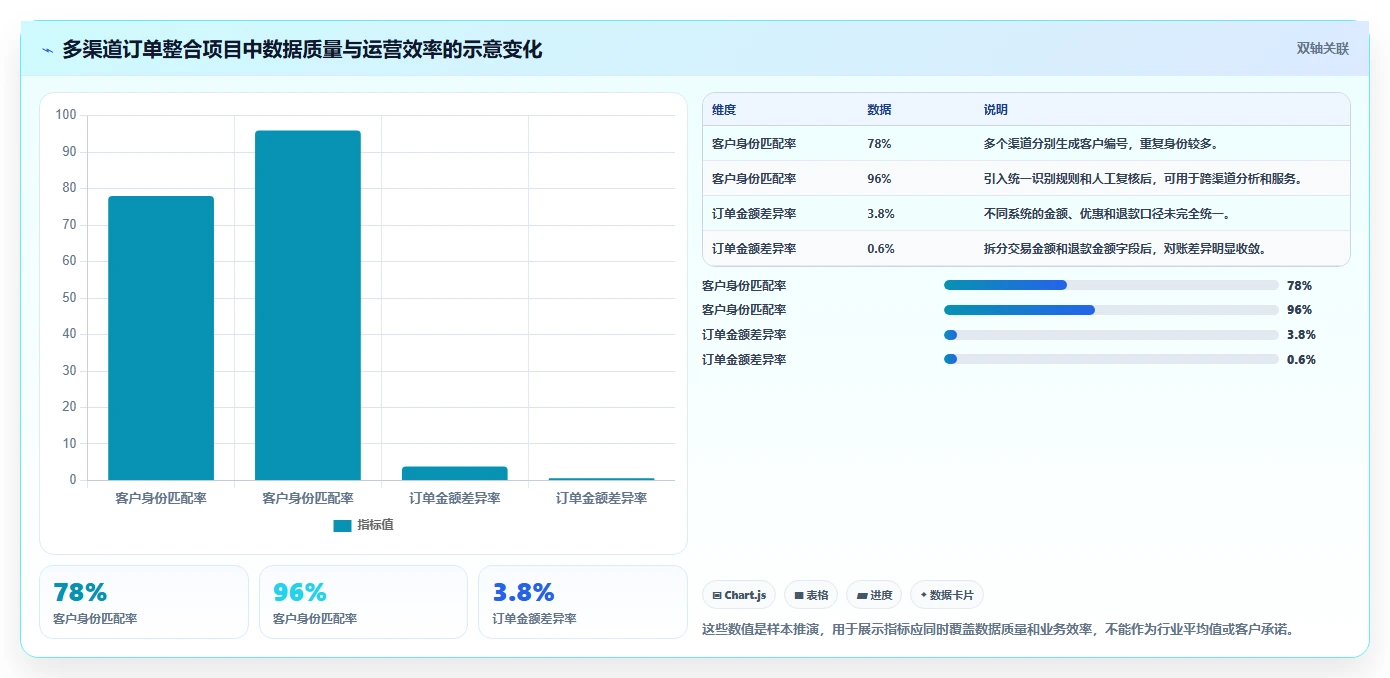Click 客户身份匹配率 label beside 96% progress bar
The height and width of the screenshot is (678, 1390).
(x=744, y=310)
